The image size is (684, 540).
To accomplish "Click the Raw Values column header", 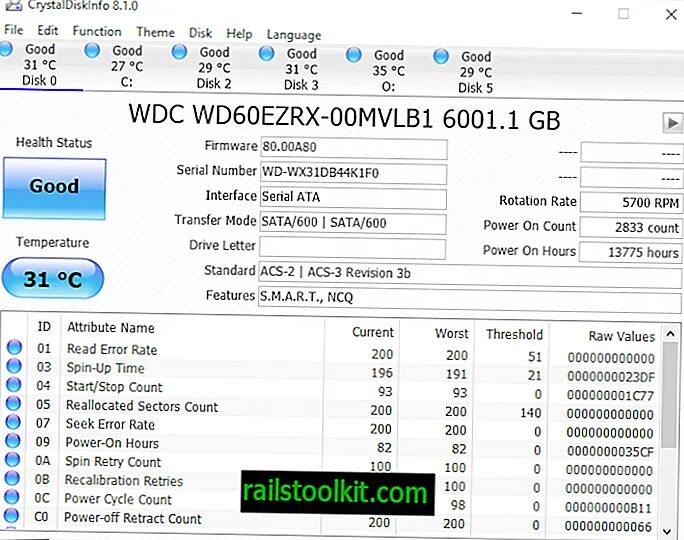I will click(x=622, y=336).
